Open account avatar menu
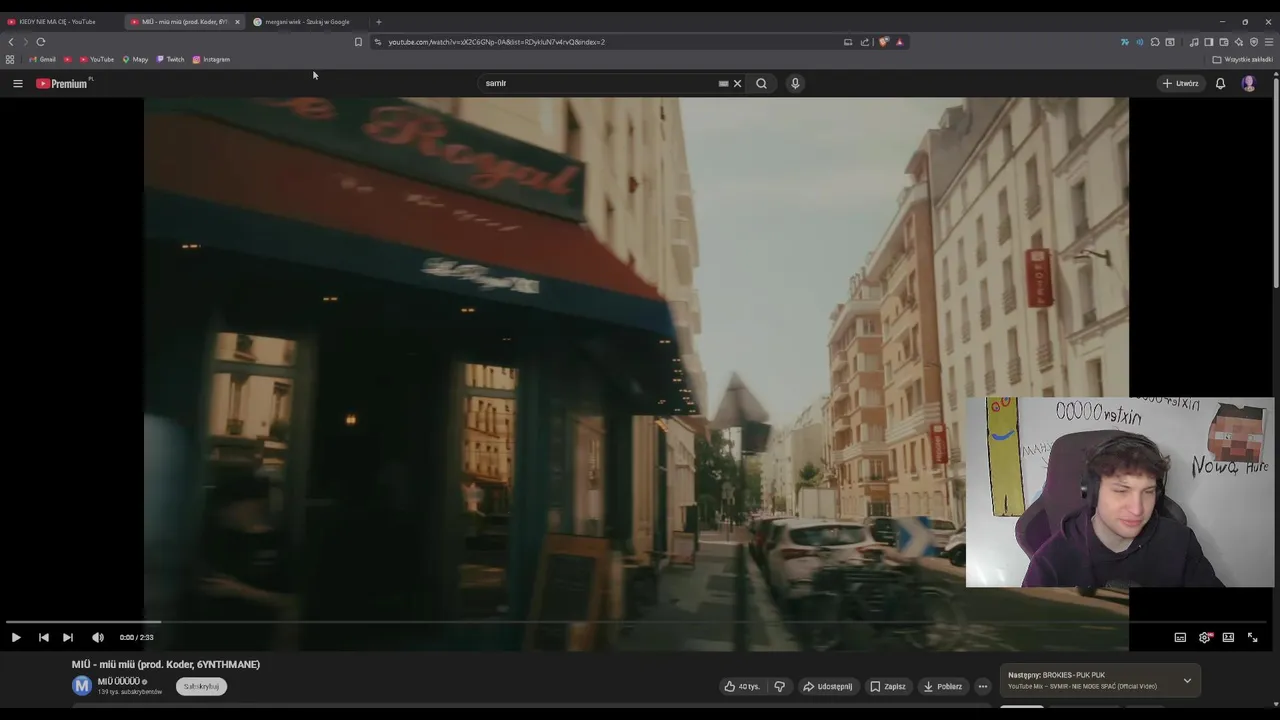1280x720 pixels. (1248, 83)
